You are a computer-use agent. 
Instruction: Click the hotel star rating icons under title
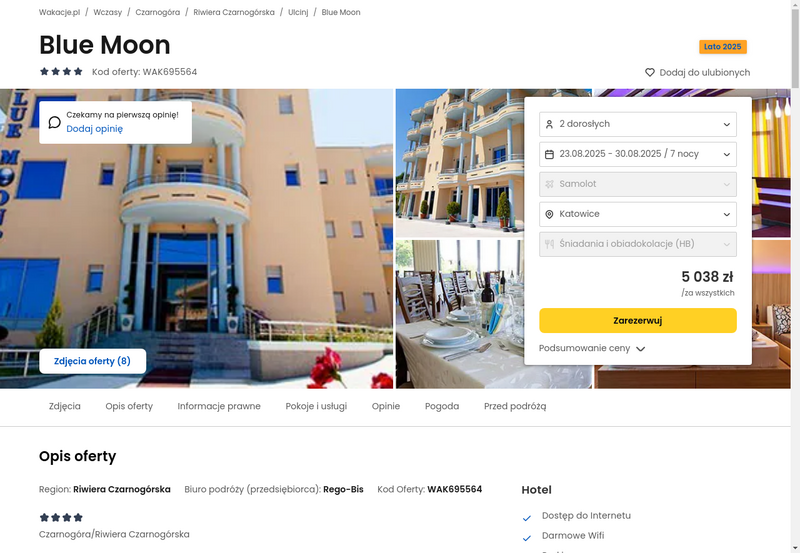[61, 71]
